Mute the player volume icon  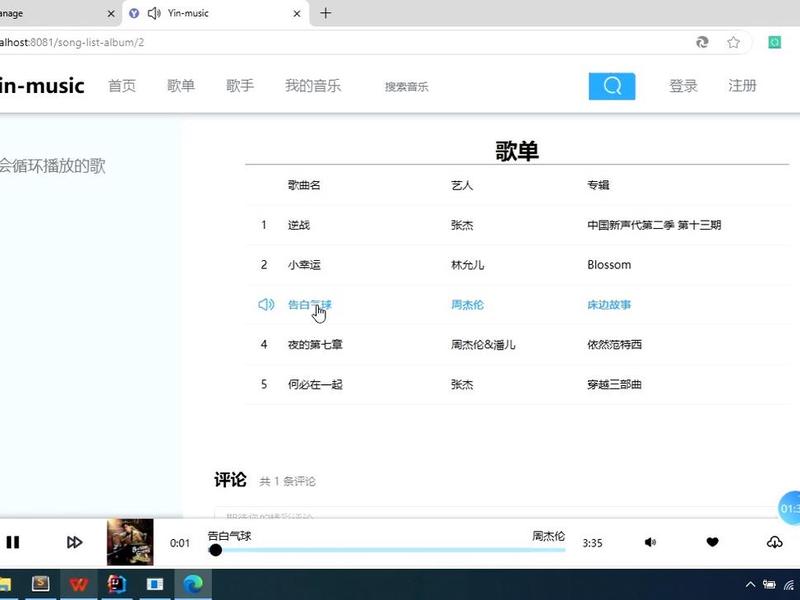[651, 542]
